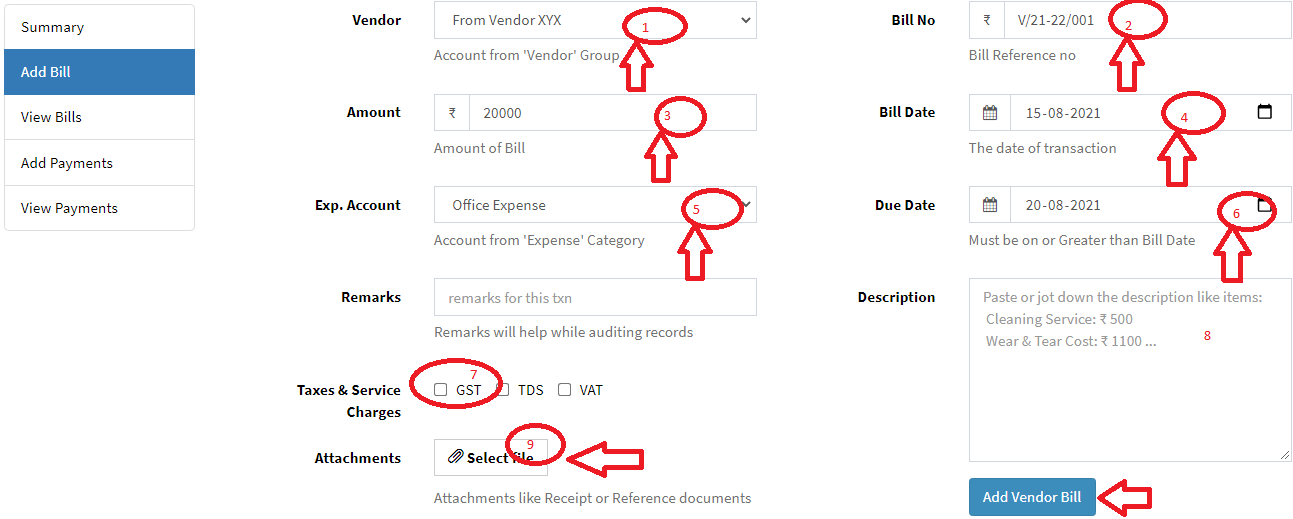The width and height of the screenshot is (1293, 519).
Task: Click the rupee icon in Amount field
Action: (x=452, y=113)
